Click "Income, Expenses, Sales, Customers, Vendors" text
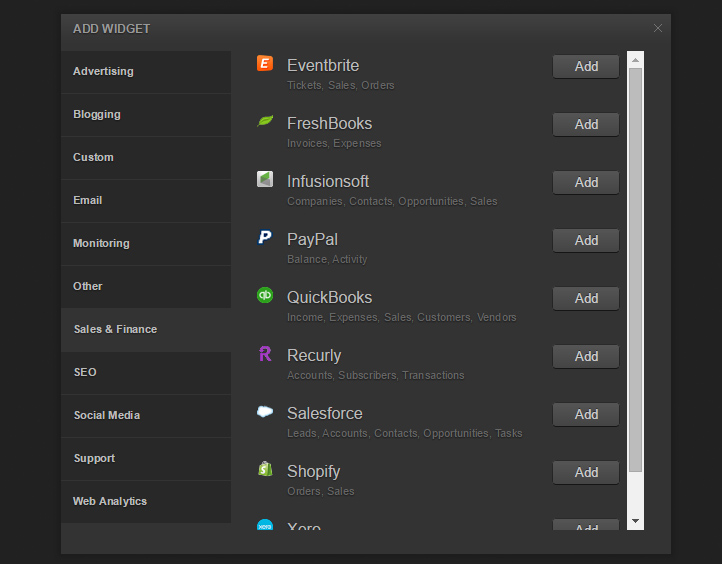Screen dimensions: 722x564 click(x=402, y=317)
